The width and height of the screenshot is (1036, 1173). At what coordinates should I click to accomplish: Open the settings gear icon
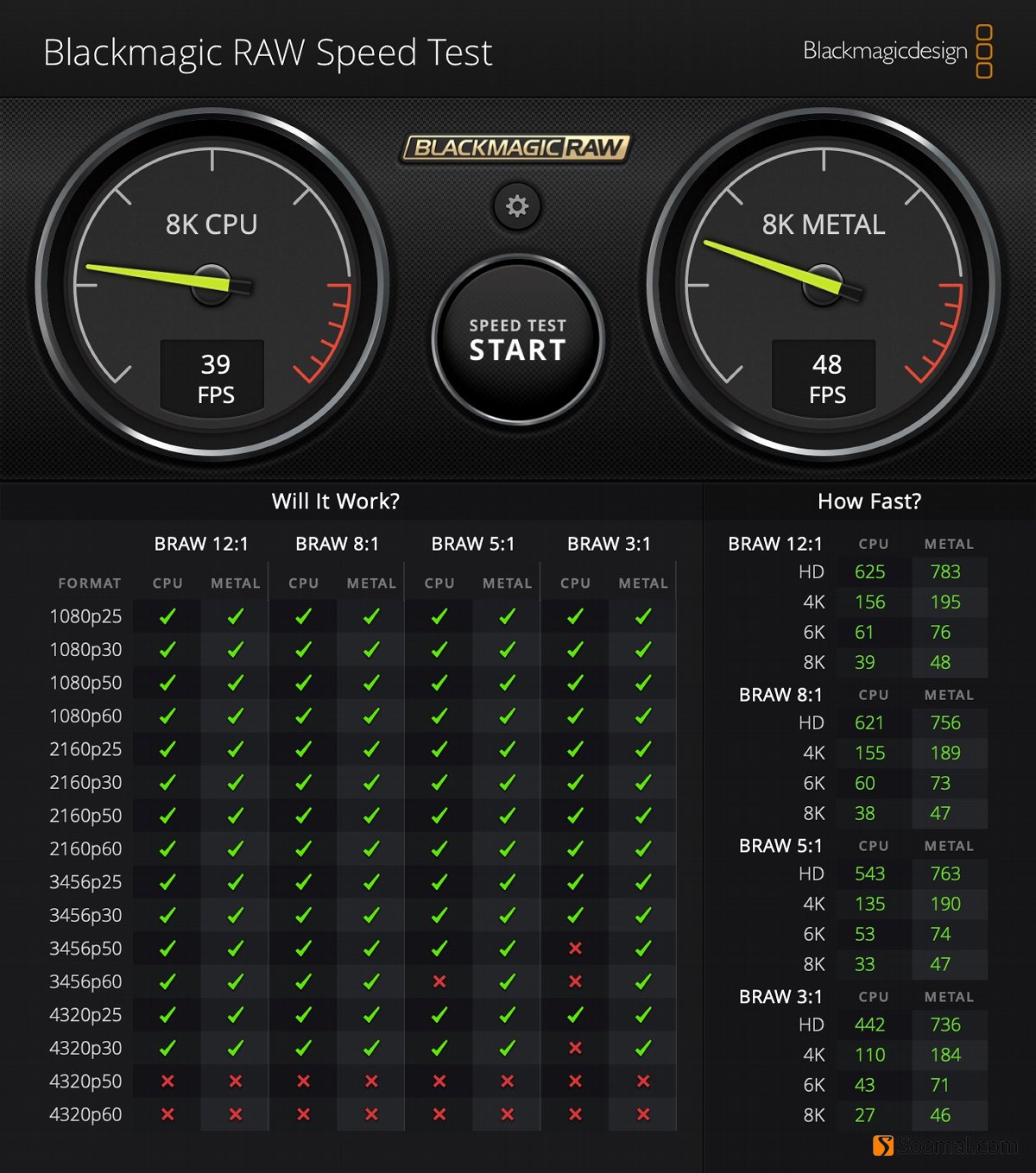tap(516, 206)
